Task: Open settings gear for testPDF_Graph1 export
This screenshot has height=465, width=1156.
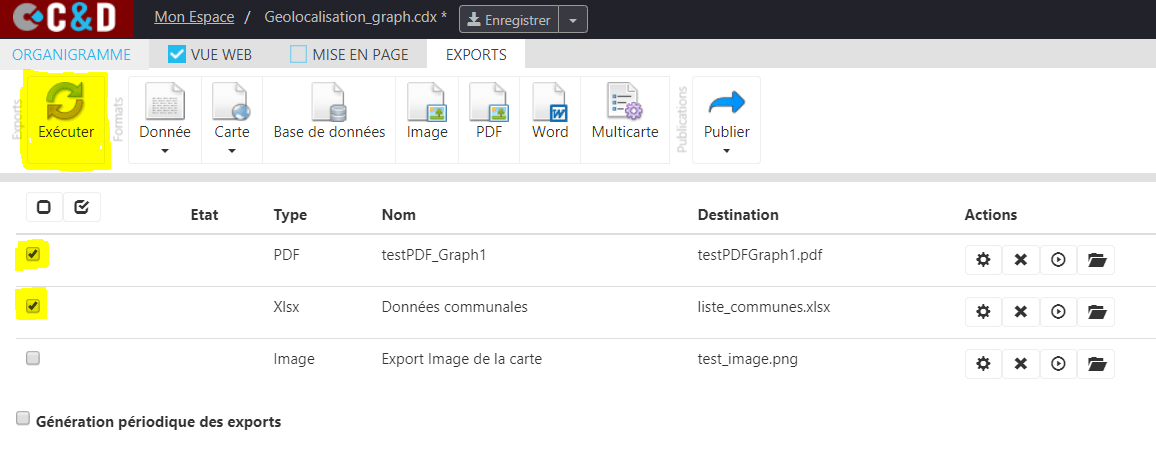Action: point(983,259)
